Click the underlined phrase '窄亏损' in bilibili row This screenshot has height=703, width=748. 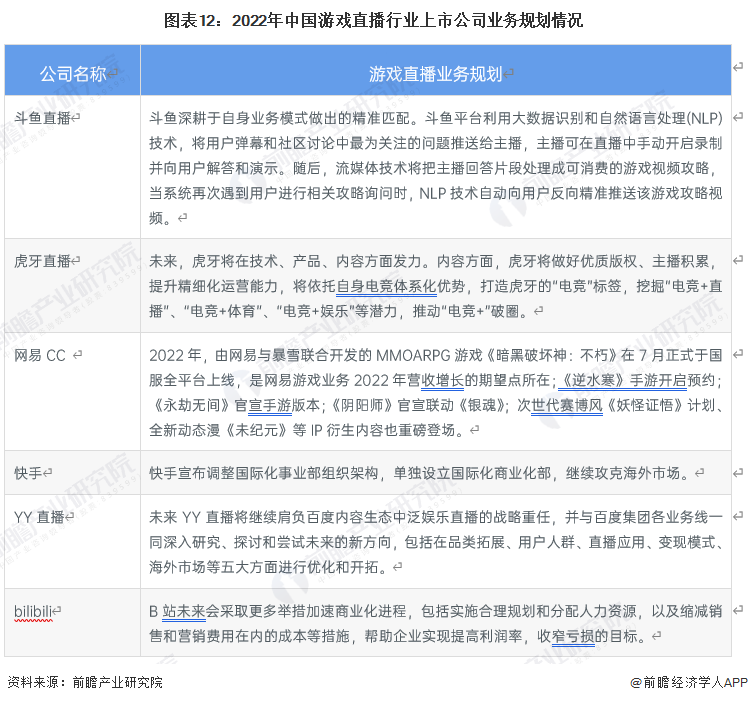tap(573, 636)
